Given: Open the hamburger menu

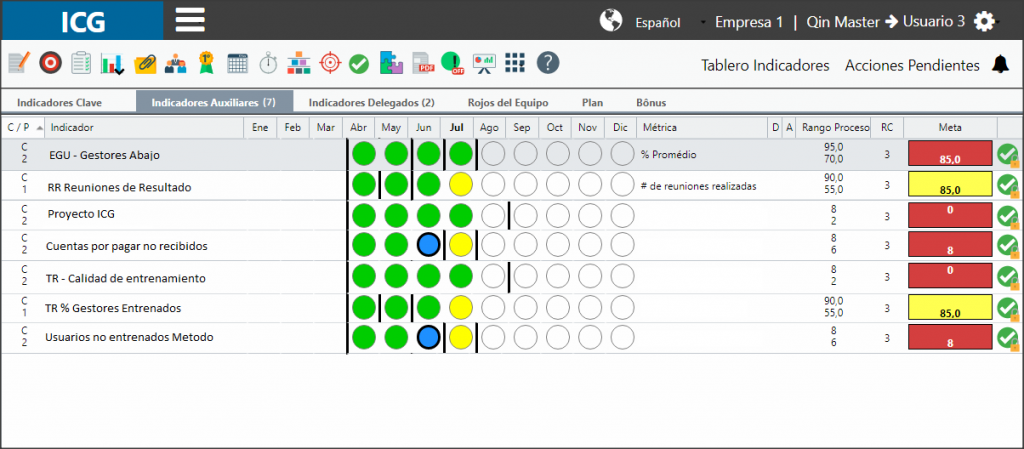Looking at the screenshot, I should pos(190,20).
